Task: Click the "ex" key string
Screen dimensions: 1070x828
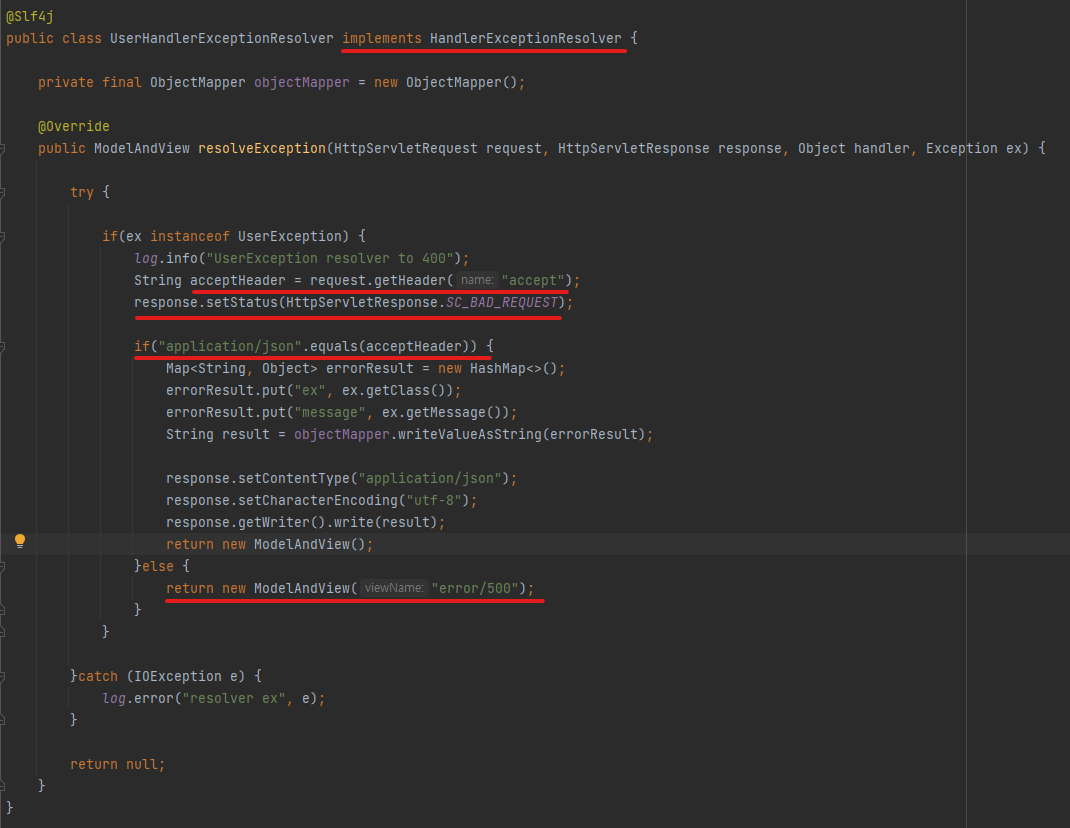Action: [x=310, y=390]
